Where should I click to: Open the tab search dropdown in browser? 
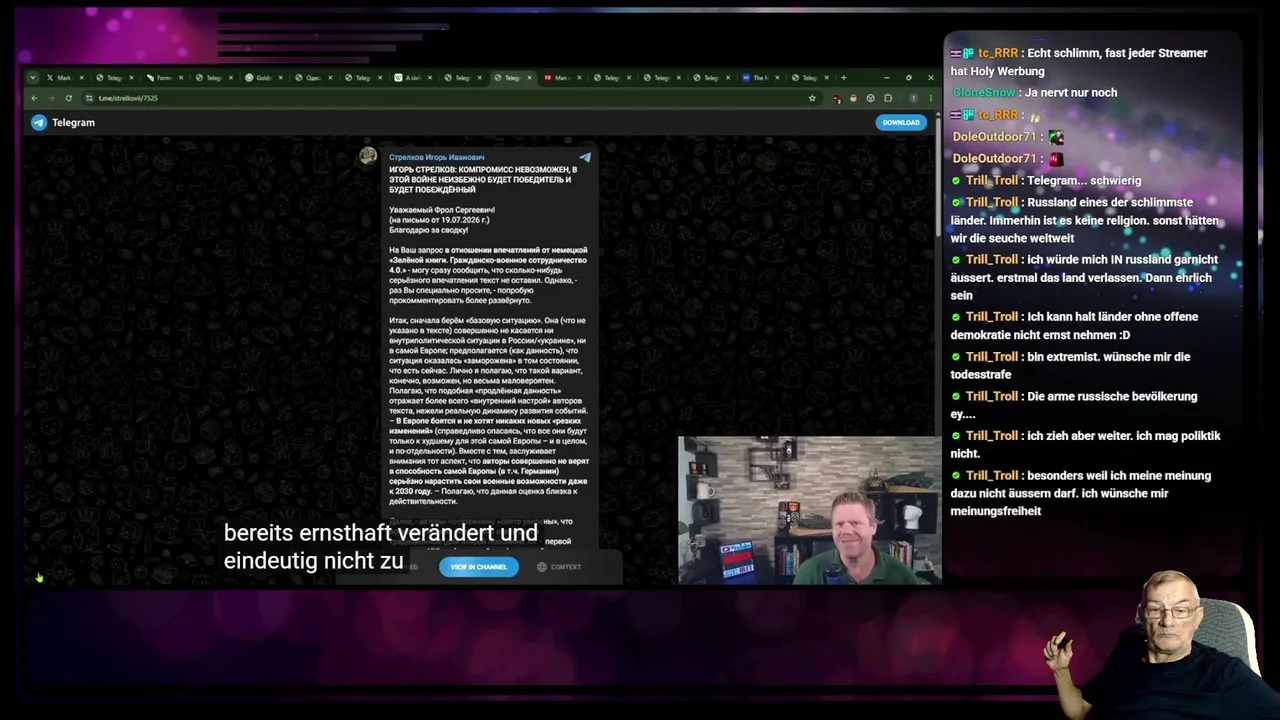click(x=33, y=78)
